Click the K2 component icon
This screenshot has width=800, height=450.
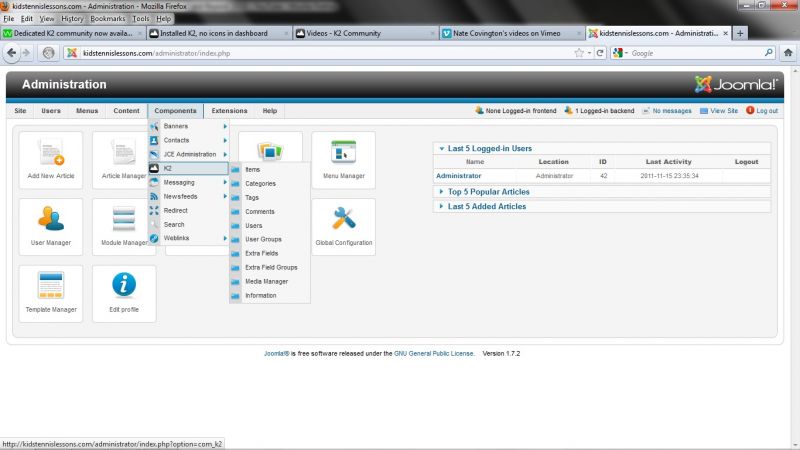[154, 168]
